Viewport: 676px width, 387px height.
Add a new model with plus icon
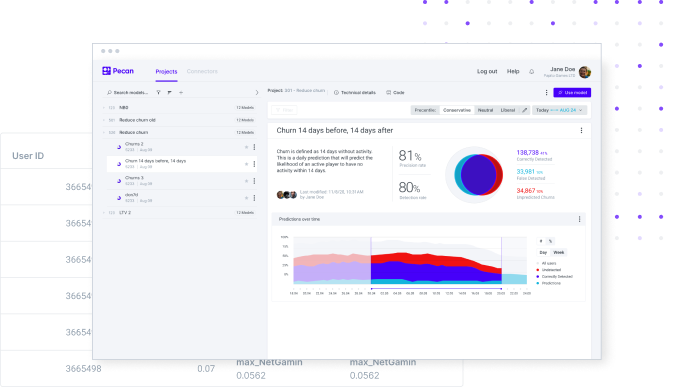pyautogui.click(x=181, y=92)
